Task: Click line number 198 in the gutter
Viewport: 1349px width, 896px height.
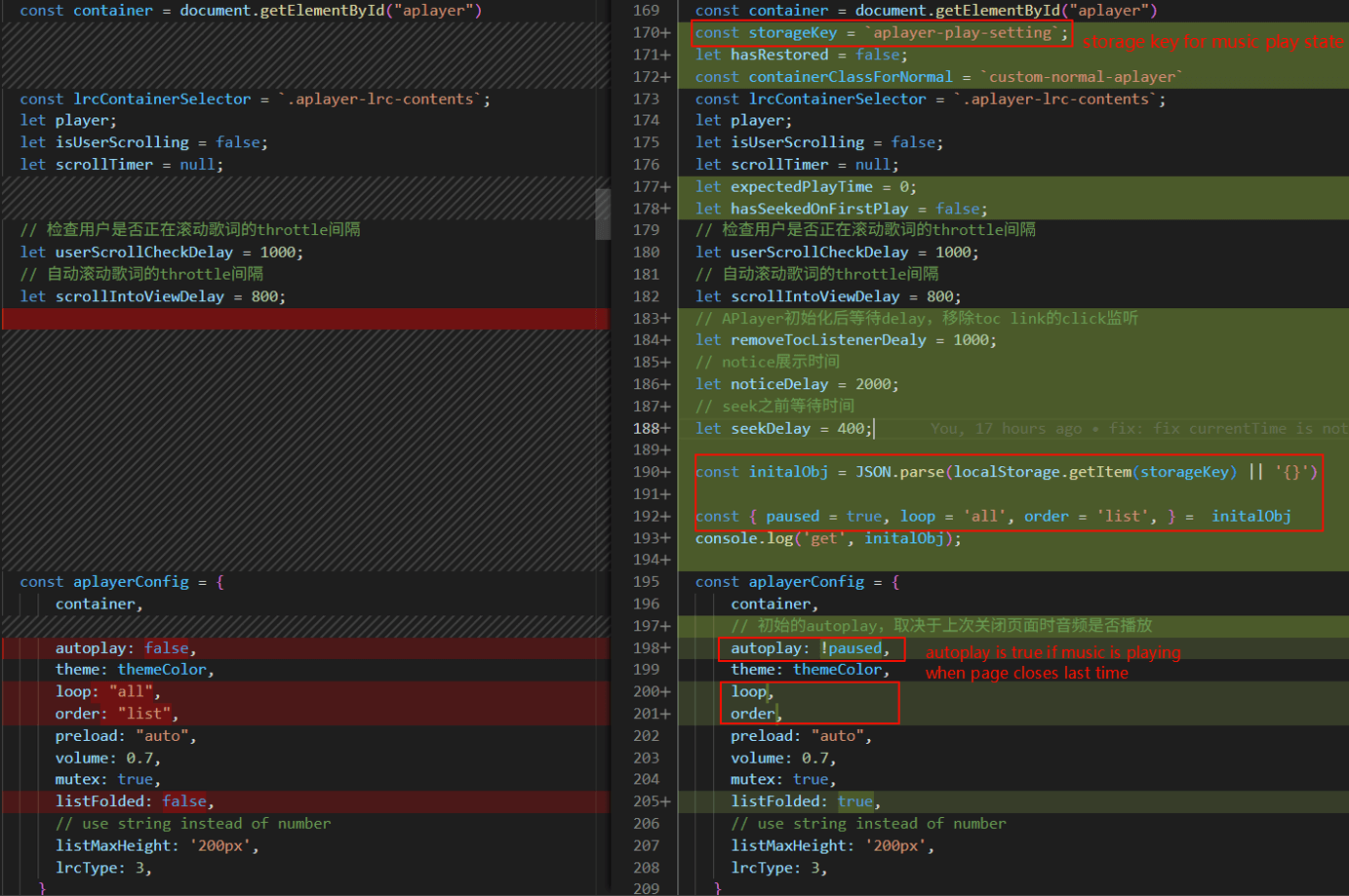Action: coord(646,647)
